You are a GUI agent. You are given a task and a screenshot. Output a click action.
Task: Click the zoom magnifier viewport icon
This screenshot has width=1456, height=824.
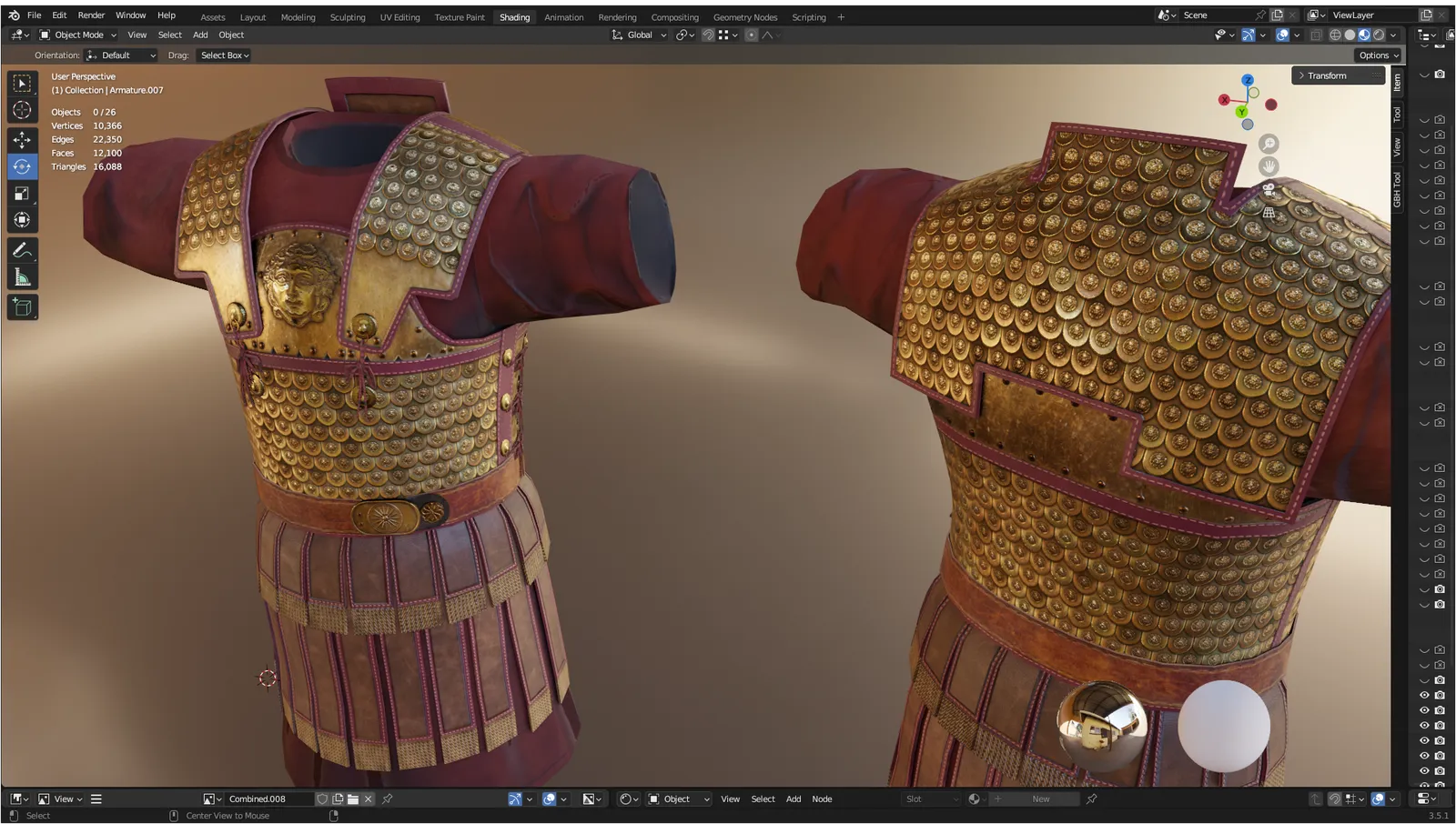click(x=1269, y=144)
